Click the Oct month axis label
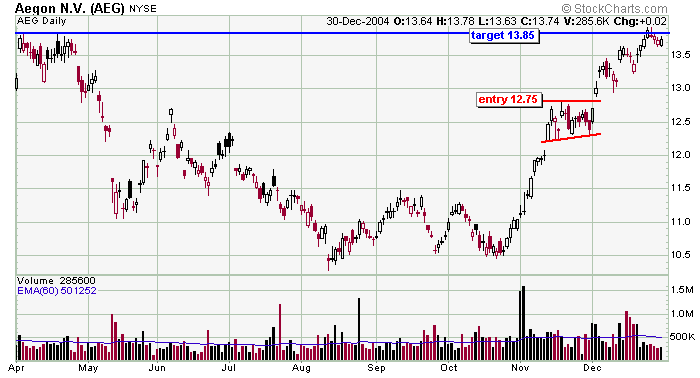The width and height of the screenshot is (700, 378). [x=449, y=368]
